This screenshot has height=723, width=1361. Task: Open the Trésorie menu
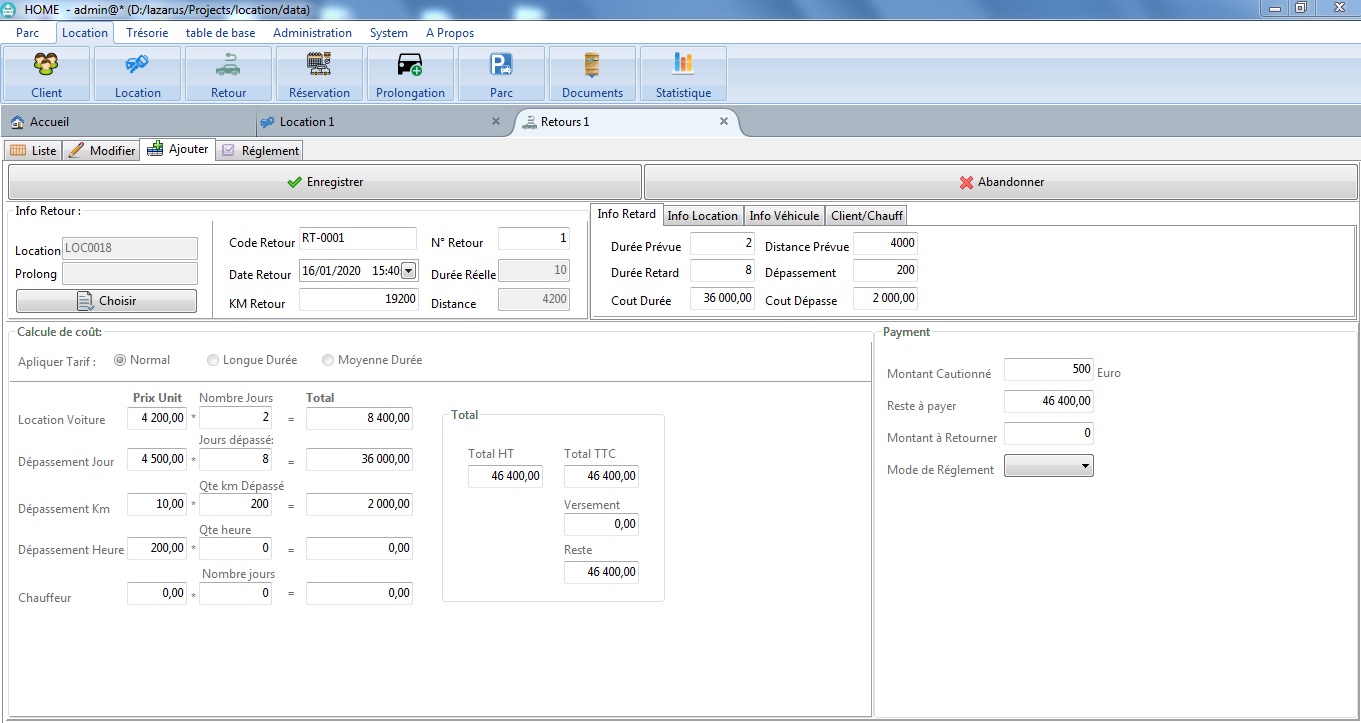(x=147, y=33)
